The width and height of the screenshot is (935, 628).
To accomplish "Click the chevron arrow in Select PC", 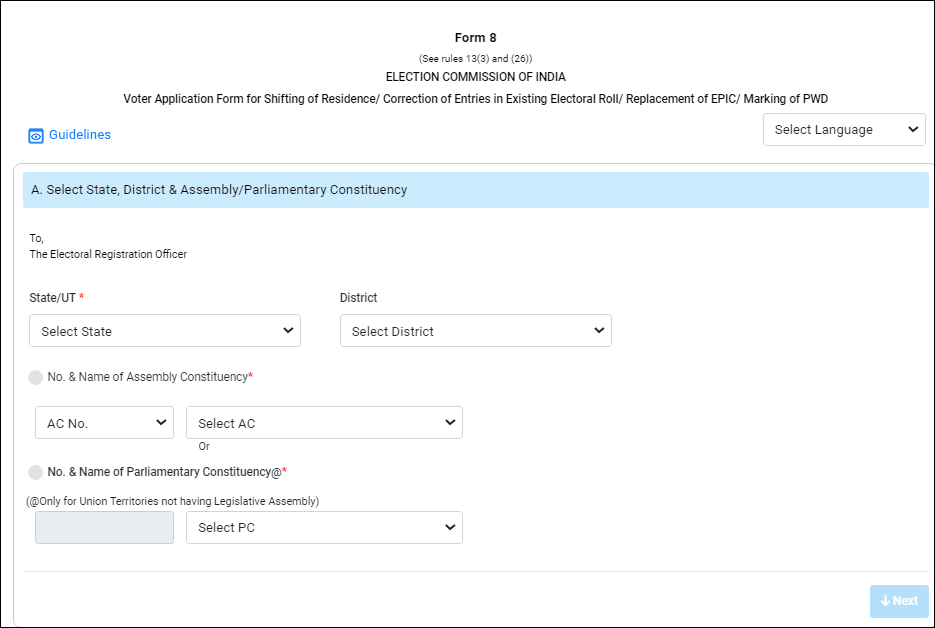I will point(450,527).
